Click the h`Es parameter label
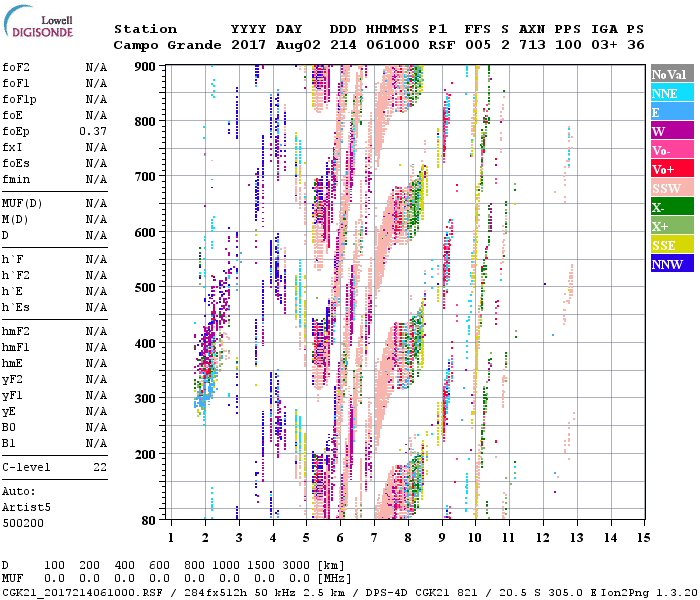 (16, 308)
